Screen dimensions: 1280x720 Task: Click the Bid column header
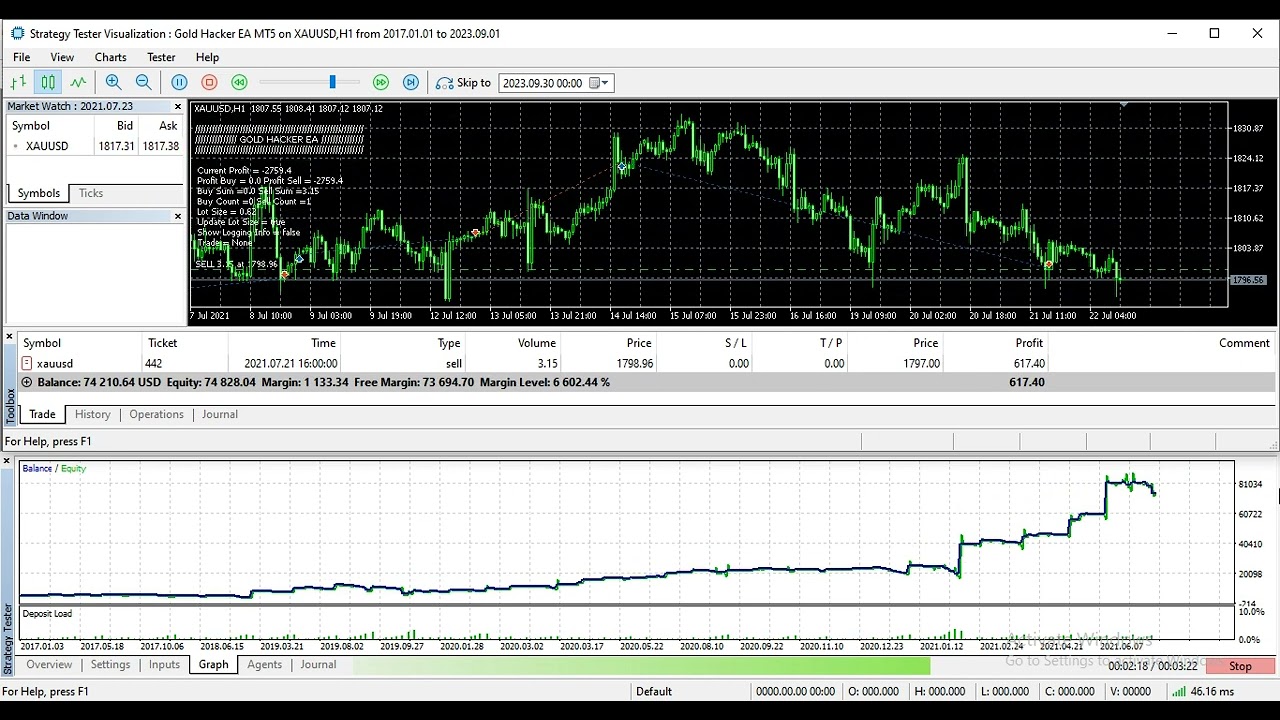coord(124,126)
